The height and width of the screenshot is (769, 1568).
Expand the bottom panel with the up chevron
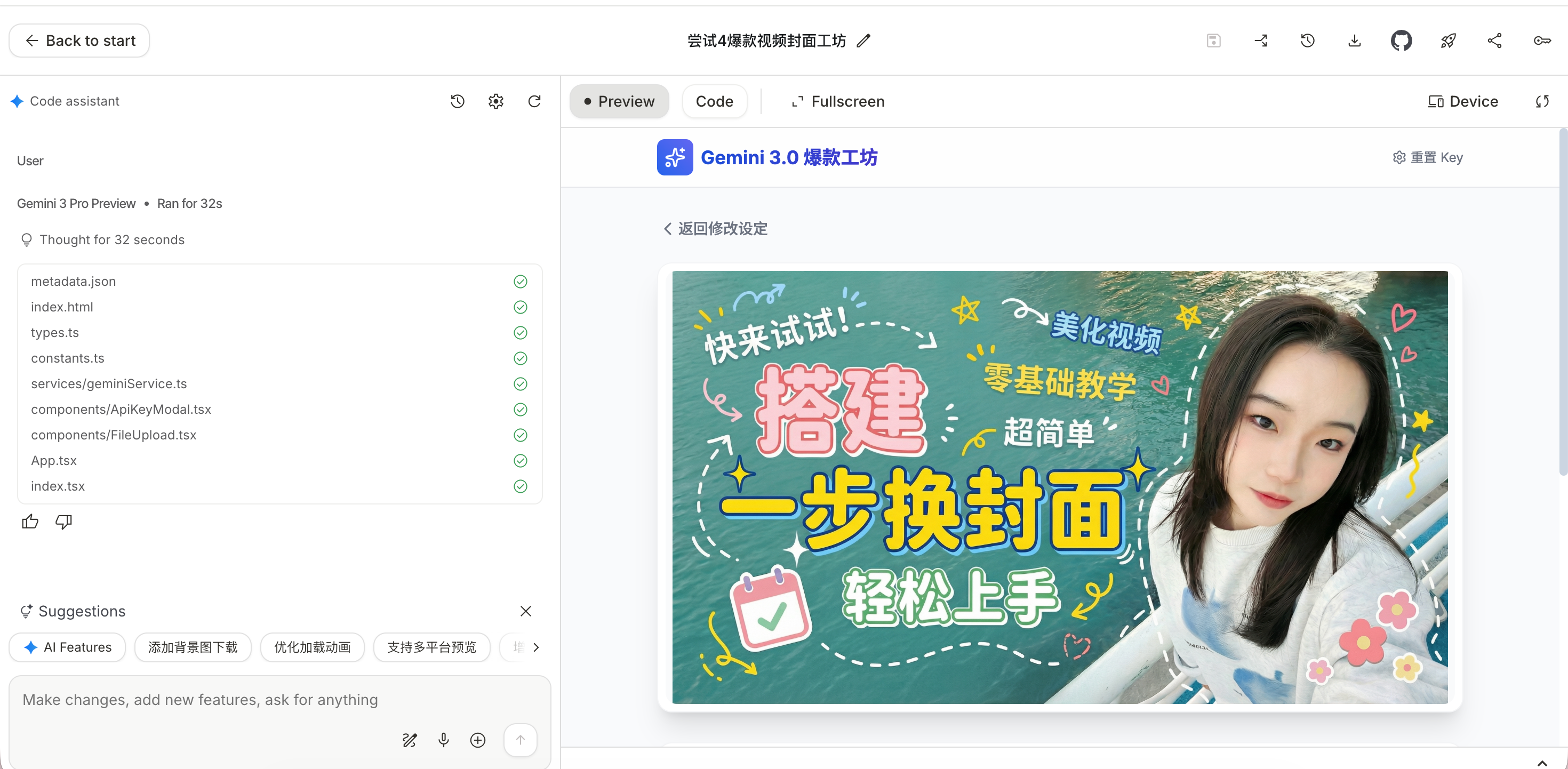click(1542, 762)
